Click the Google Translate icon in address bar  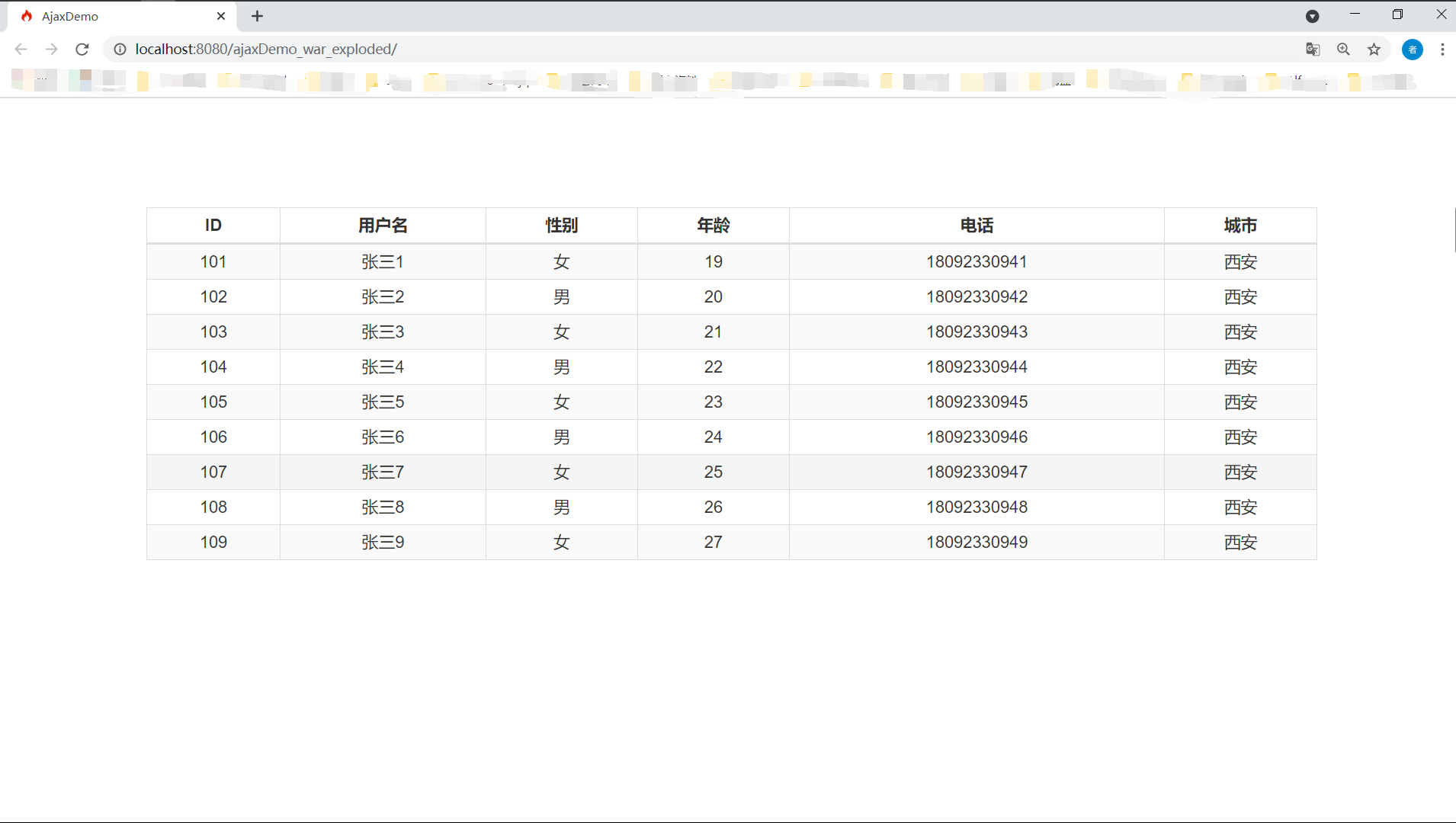coord(1313,49)
